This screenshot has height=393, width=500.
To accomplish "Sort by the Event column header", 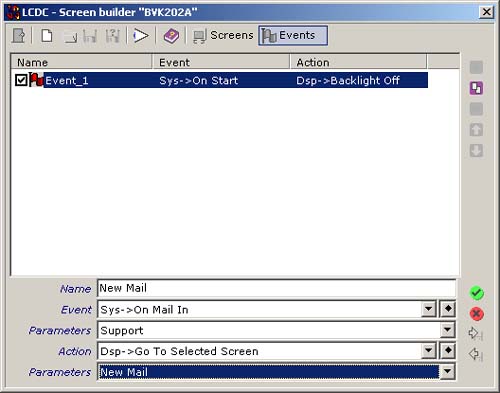I will [x=221, y=62].
